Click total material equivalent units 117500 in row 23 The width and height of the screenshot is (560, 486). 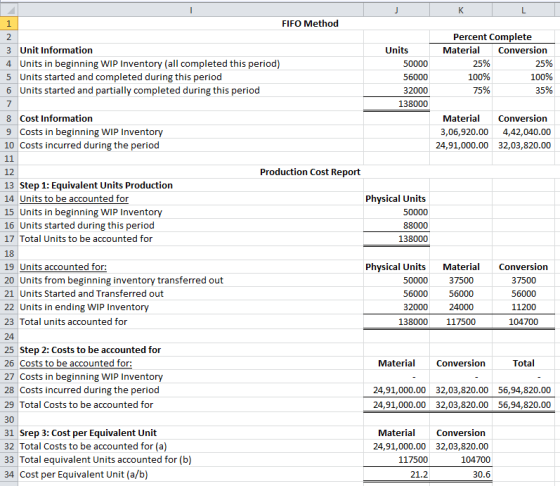click(x=461, y=322)
